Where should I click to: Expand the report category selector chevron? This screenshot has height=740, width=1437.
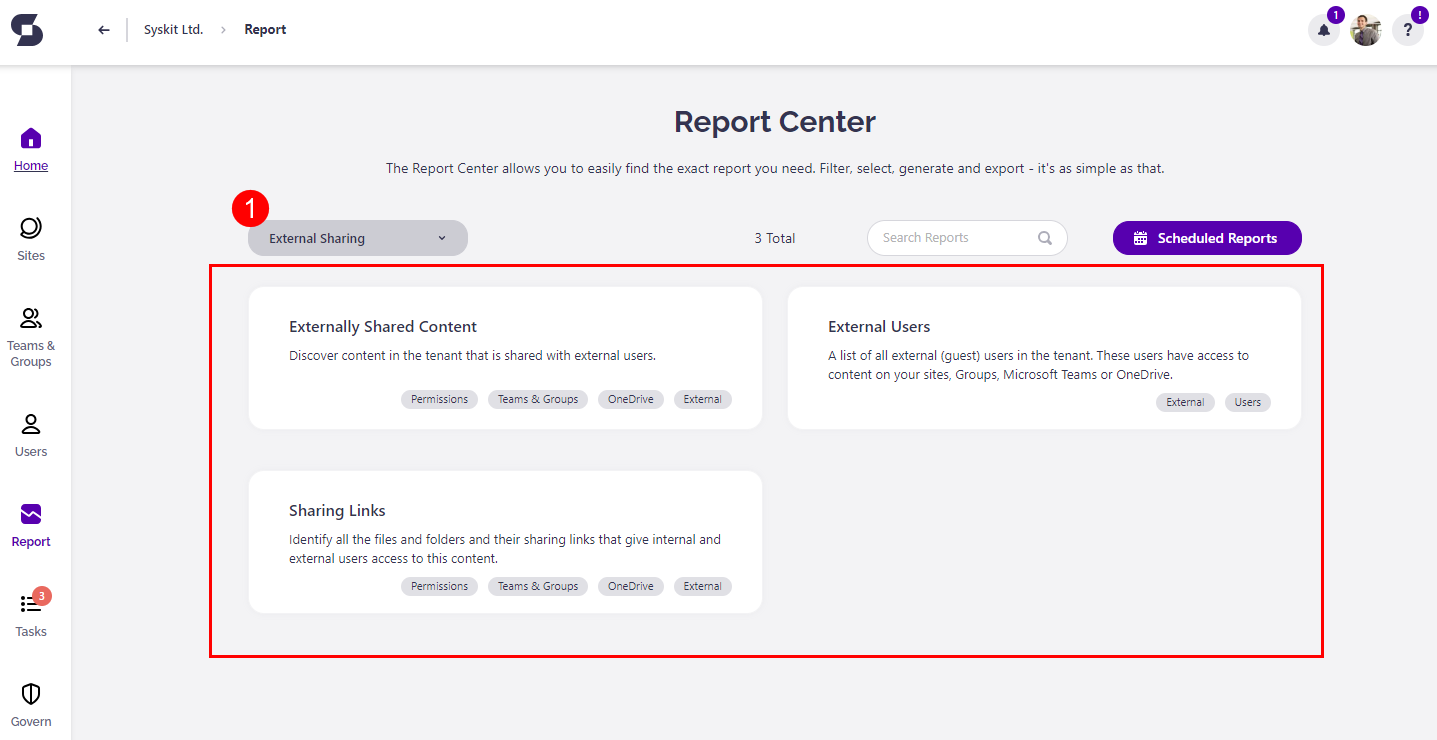click(441, 237)
